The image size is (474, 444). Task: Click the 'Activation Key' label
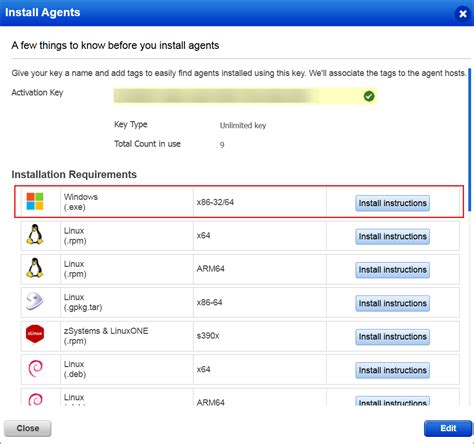tap(37, 93)
